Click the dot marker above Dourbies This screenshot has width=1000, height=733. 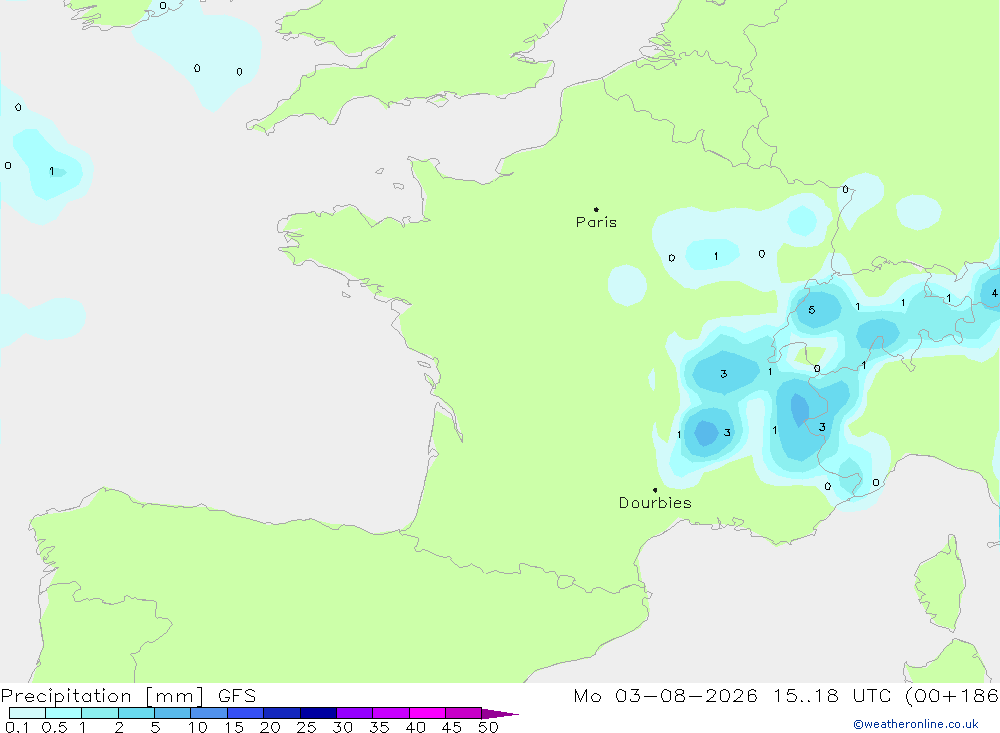pyautogui.click(x=655, y=490)
